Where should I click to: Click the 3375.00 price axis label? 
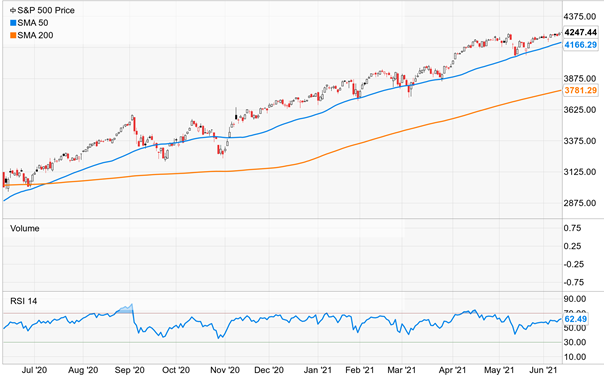(579, 141)
